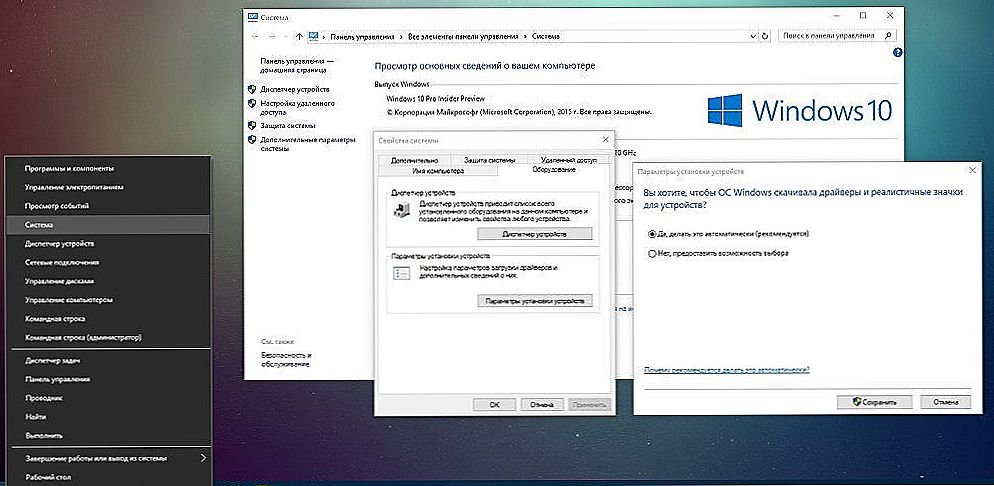Screen dimensions: 994x486
Task: Open 'Панель управления' from the dark menu
Action: (107, 379)
